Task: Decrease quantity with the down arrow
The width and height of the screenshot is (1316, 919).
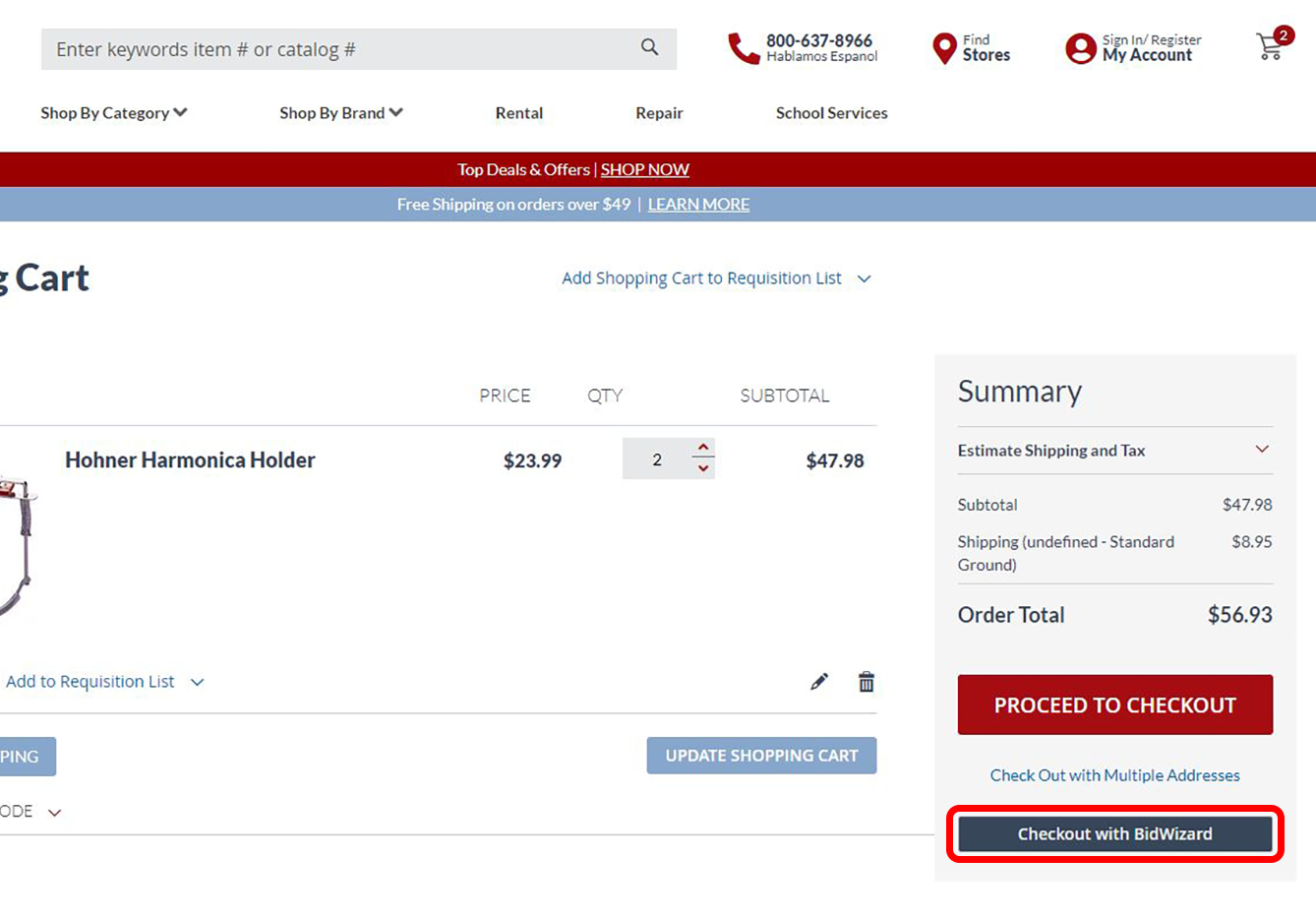Action: tap(702, 468)
